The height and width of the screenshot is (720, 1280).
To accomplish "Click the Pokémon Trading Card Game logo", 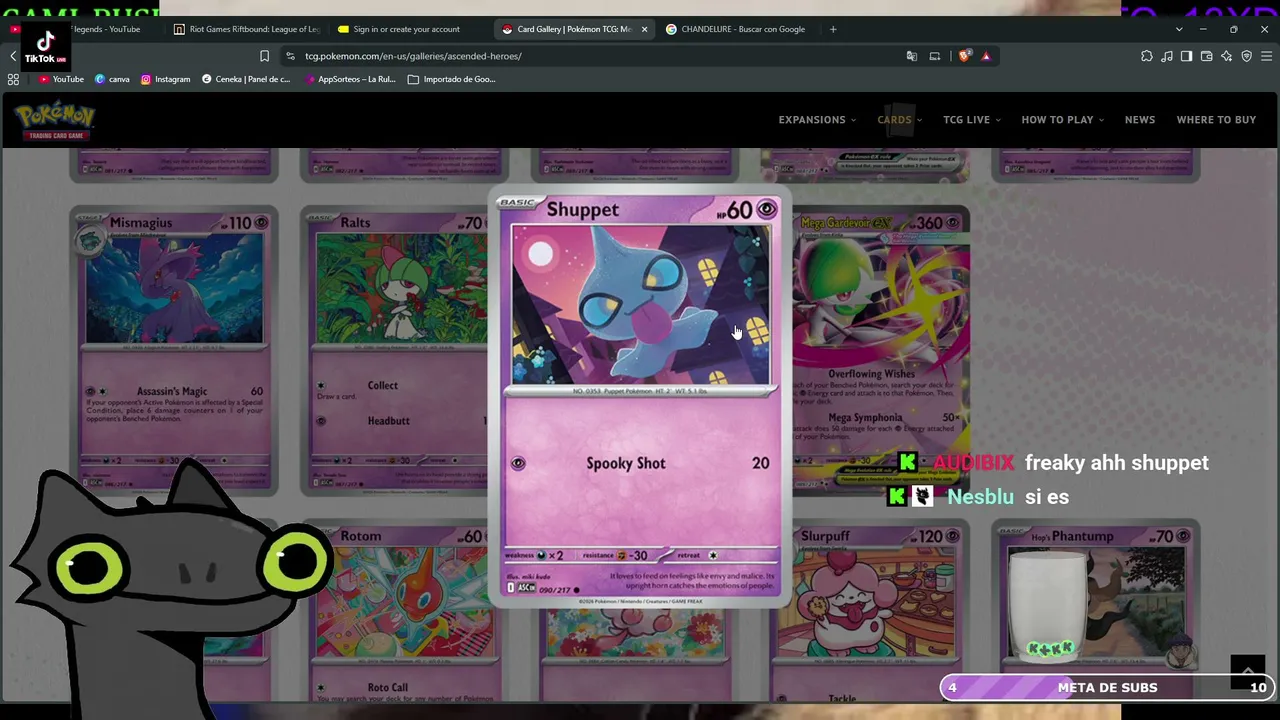I will click(54, 120).
